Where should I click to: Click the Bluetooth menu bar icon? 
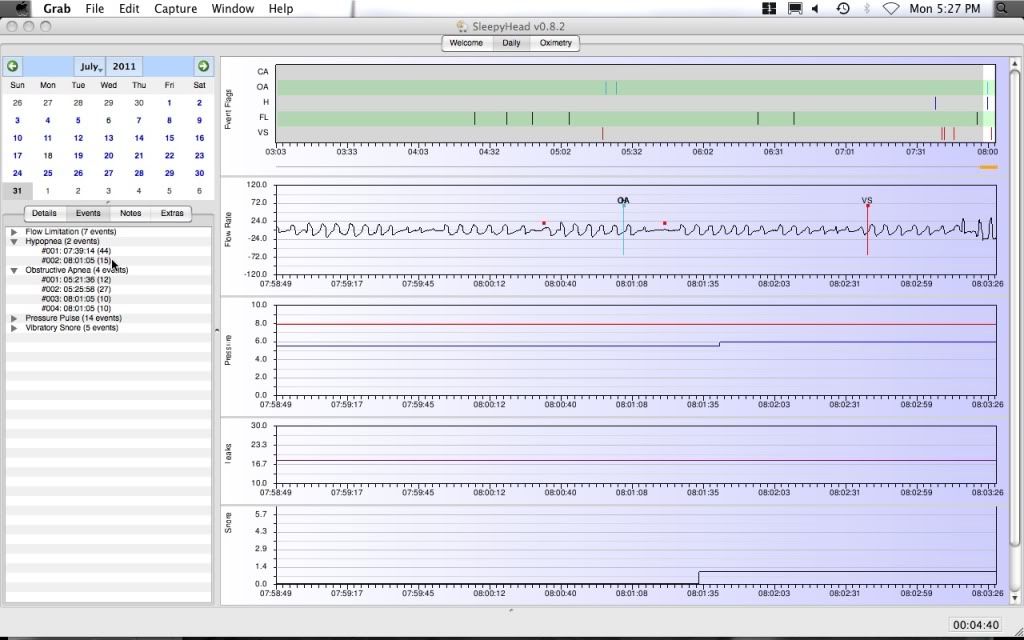867,8
